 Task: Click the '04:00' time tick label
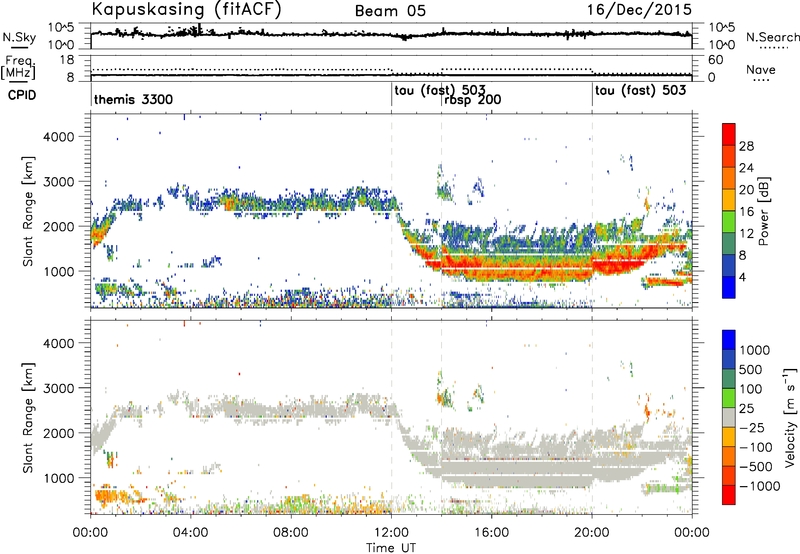pyautogui.click(x=191, y=533)
